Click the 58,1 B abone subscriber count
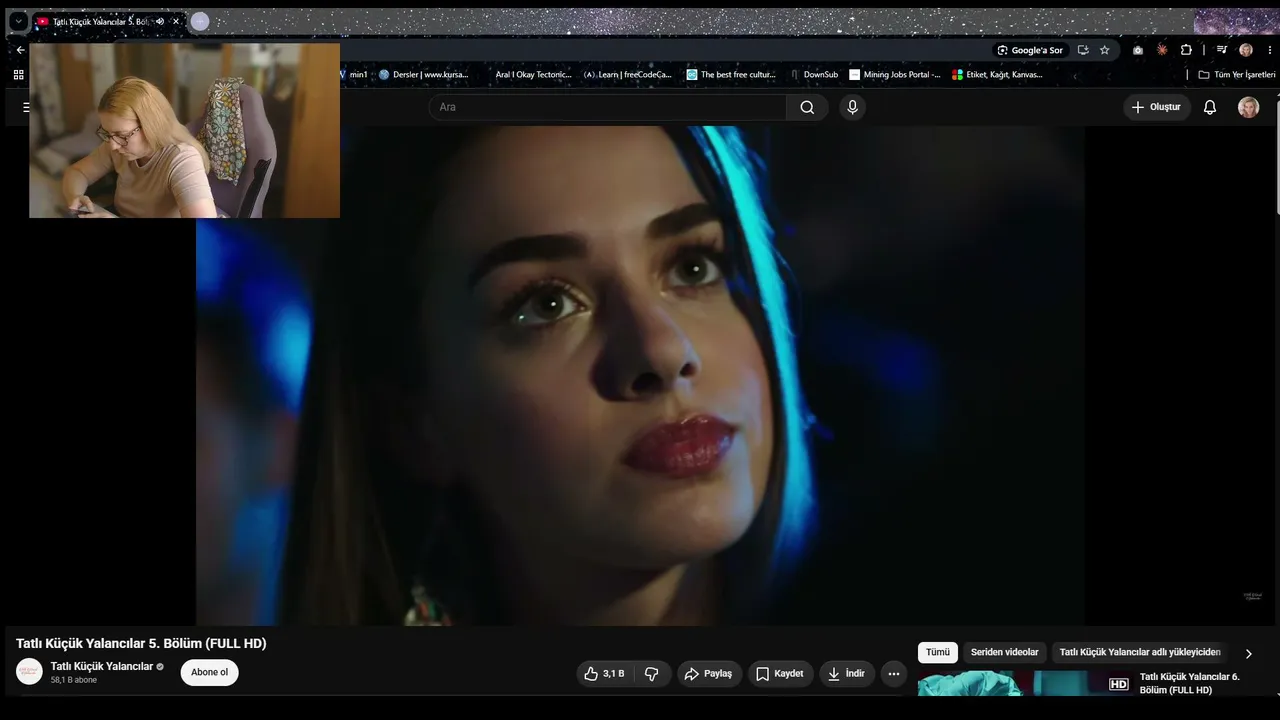The image size is (1280, 720). [x=74, y=680]
